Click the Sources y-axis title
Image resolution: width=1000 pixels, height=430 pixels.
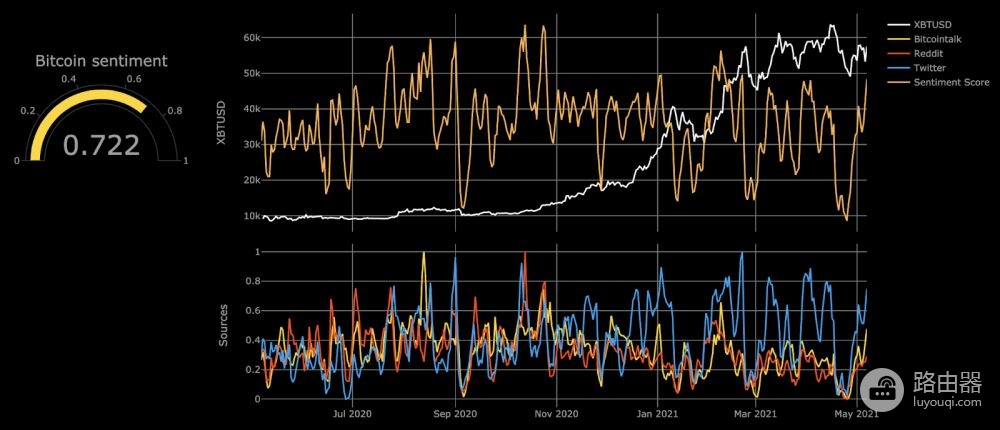point(223,325)
